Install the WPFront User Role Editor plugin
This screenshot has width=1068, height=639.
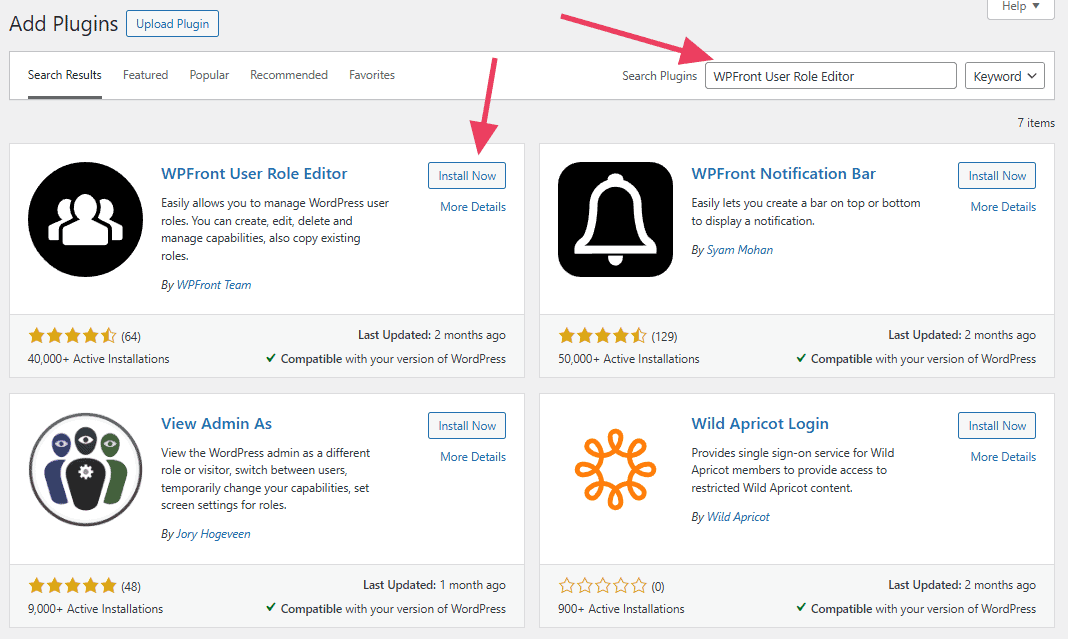466,175
